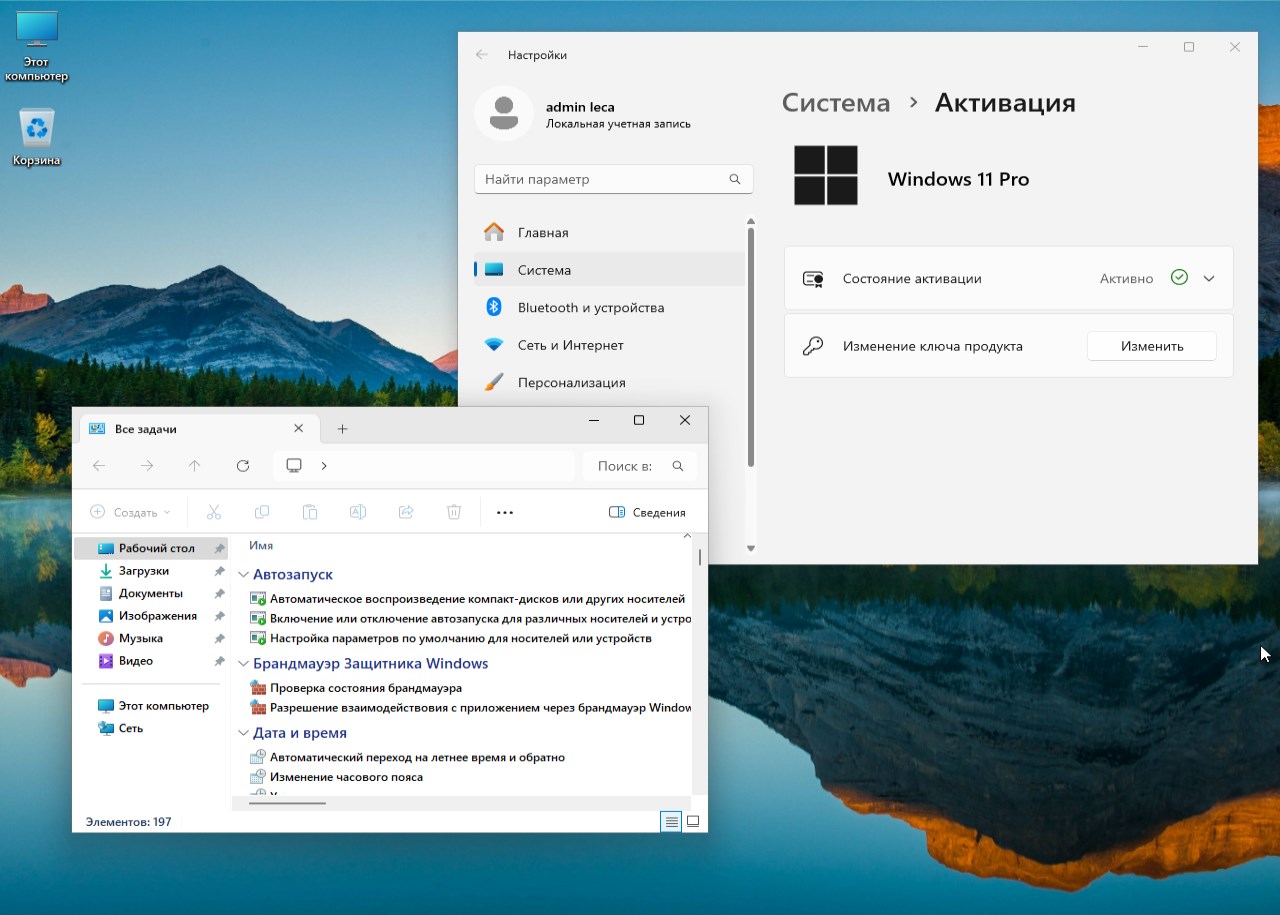Go up one folder level in Explorer
Image resolution: width=1280 pixels, height=915 pixels.
point(195,466)
